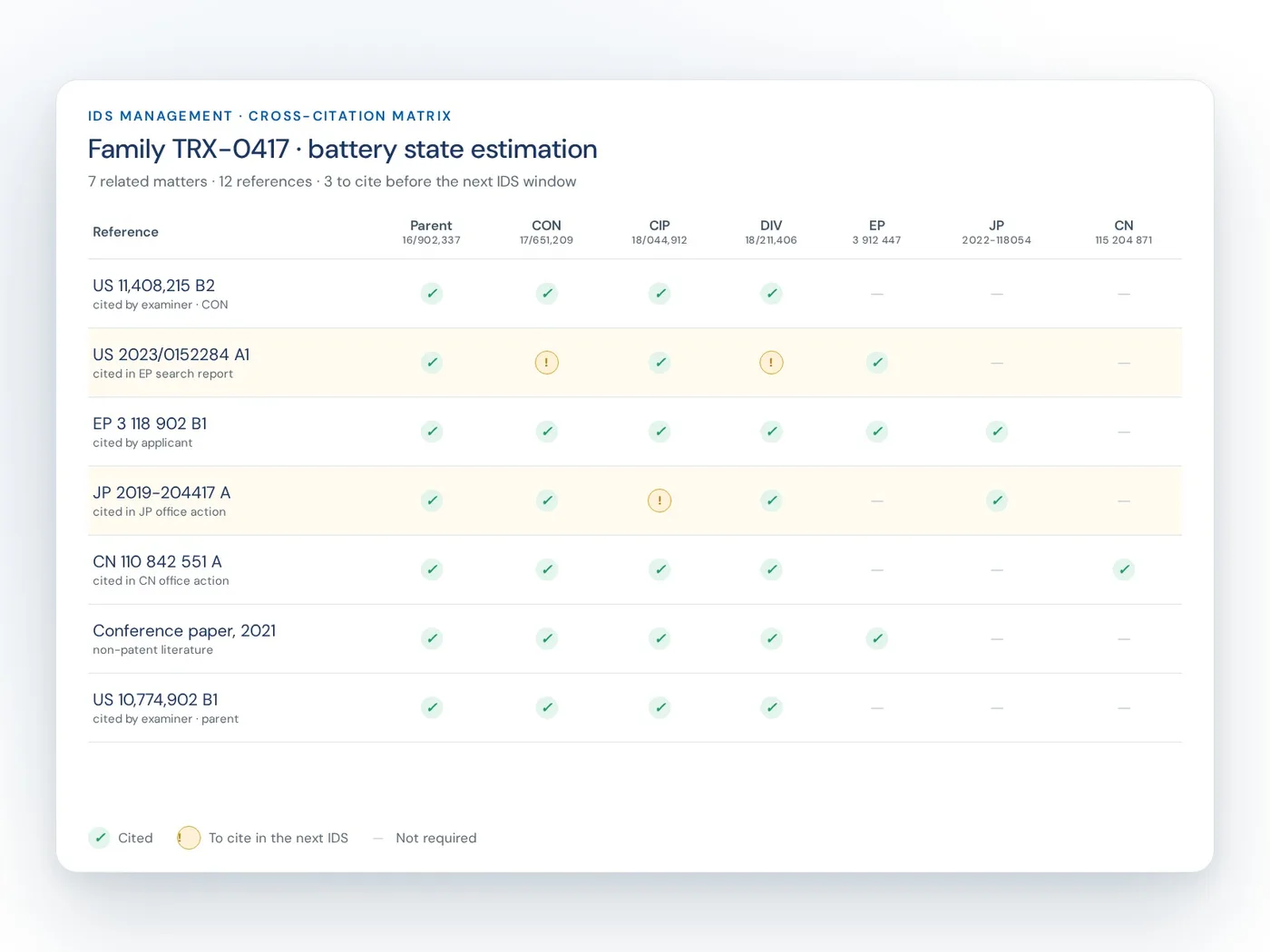Screen dimensions: 1270x952
Task: Click cited checkmark for Conference paper under EP
Action: pos(877,638)
